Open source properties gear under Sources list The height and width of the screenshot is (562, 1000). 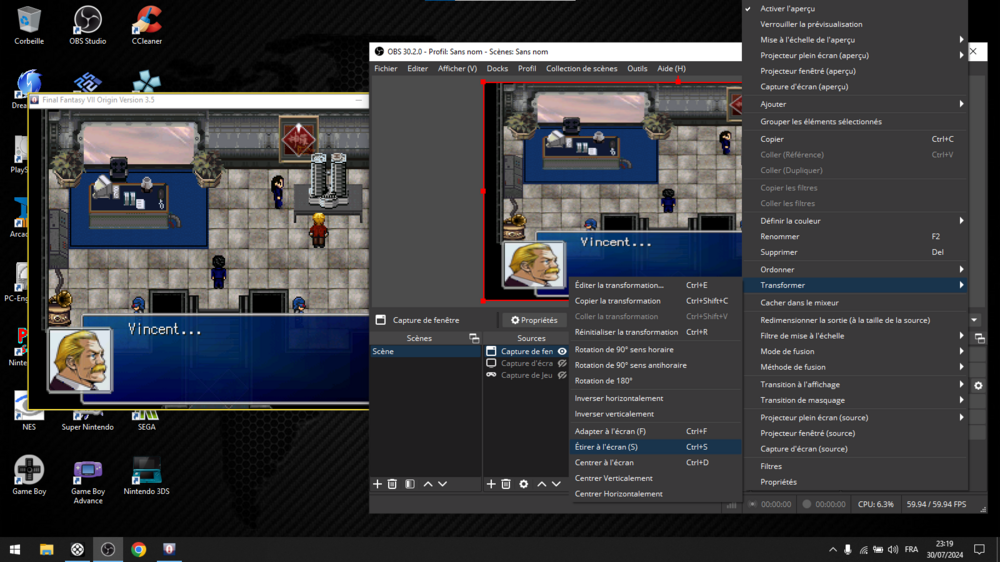[x=523, y=484]
